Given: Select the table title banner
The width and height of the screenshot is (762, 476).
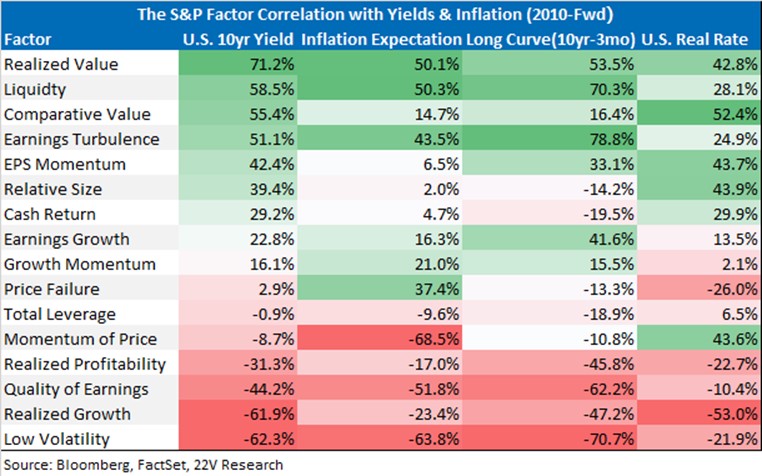Looking at the screenshot, I should 381,15.
